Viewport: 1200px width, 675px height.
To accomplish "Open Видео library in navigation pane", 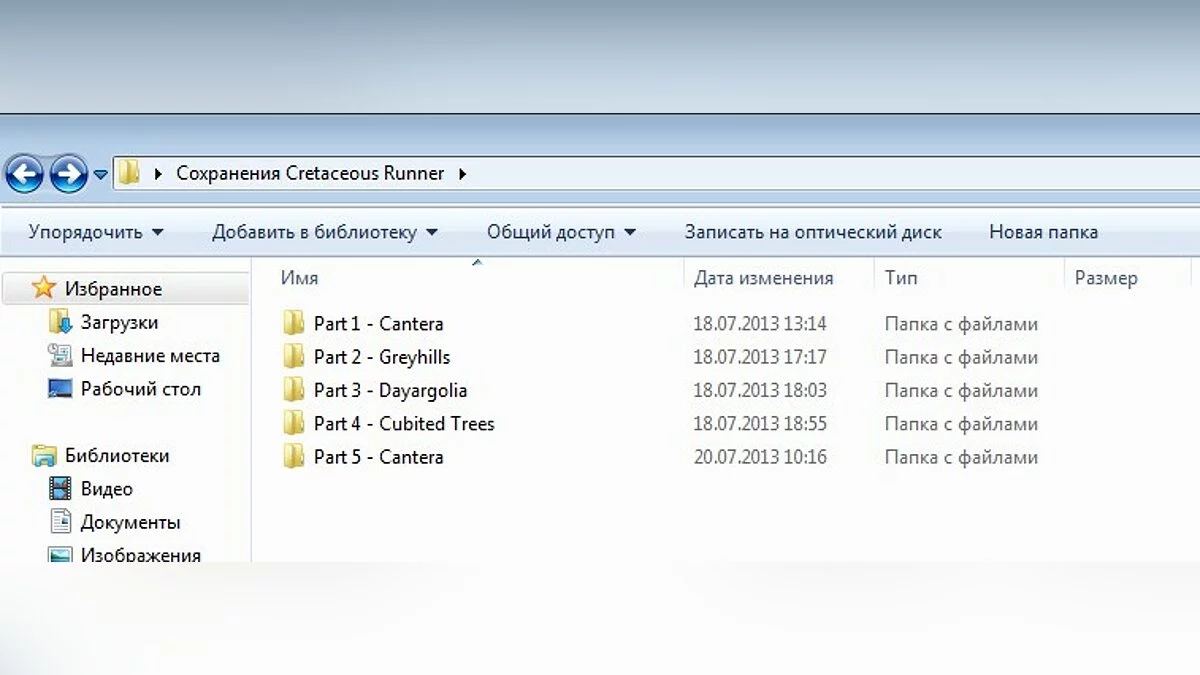I will click(x=106, y=489).
